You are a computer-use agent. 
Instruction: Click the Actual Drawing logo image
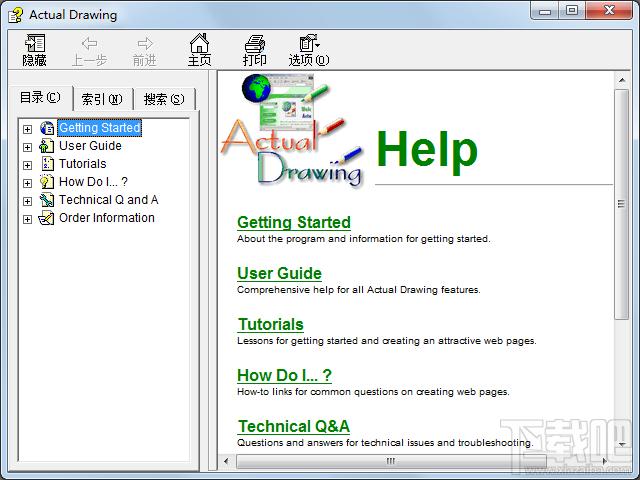(x=292, y=131)
